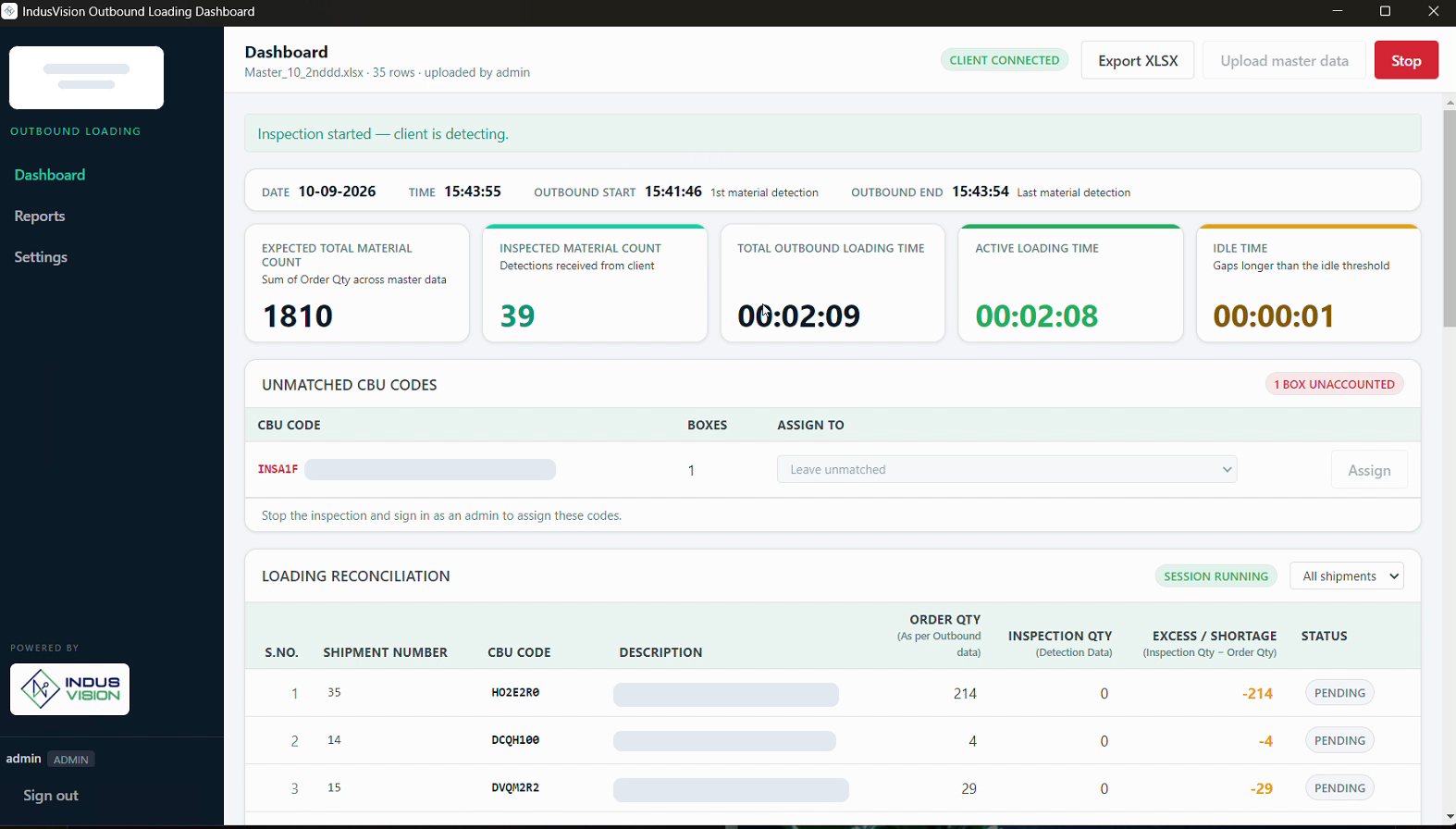Click the scroll up arrow of page scrollbar
The height and width of the screenshot is (829, 1456).
1450,102
